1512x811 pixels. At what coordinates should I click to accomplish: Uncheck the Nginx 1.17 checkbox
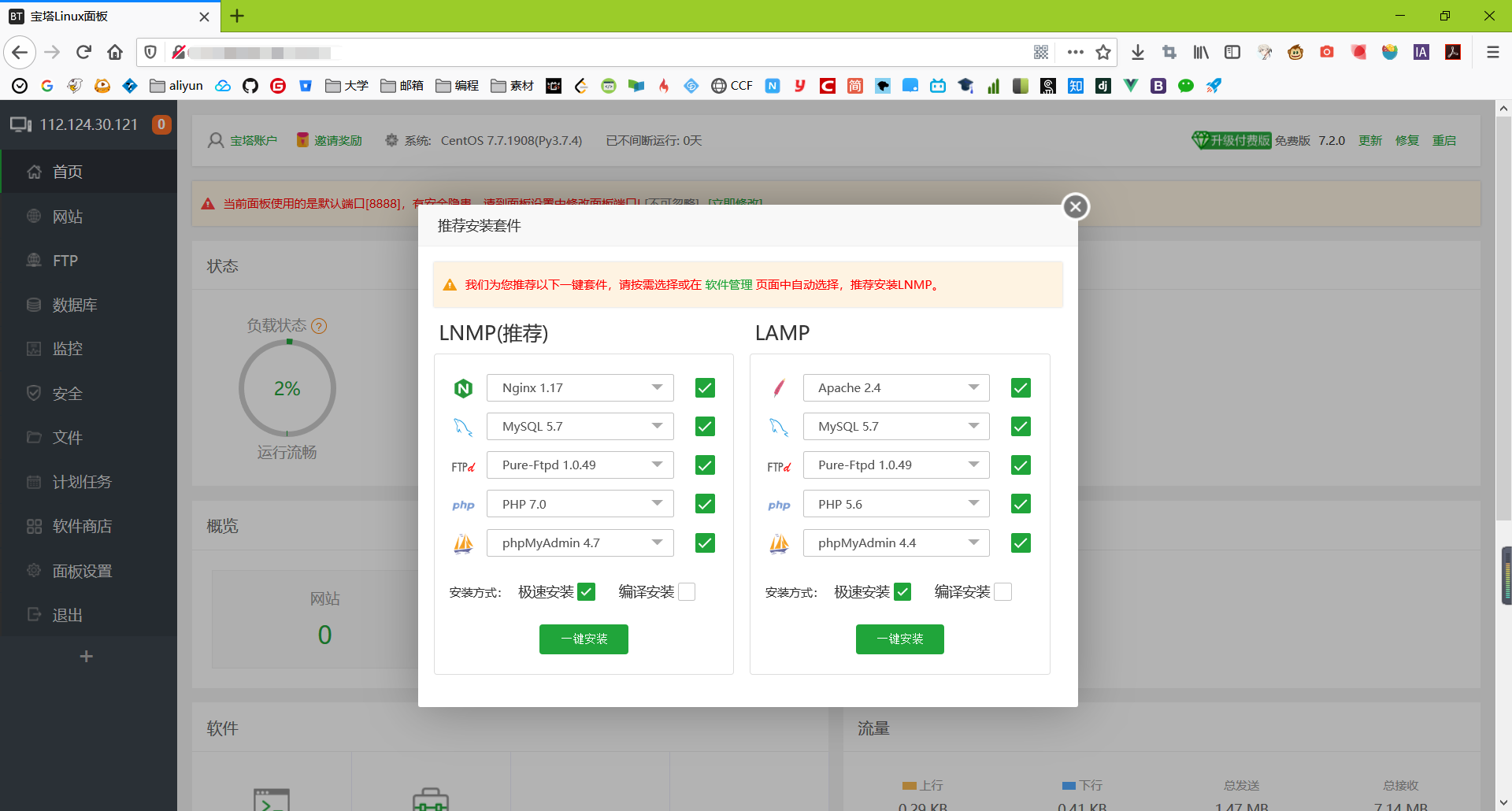[x=705, y=388]
